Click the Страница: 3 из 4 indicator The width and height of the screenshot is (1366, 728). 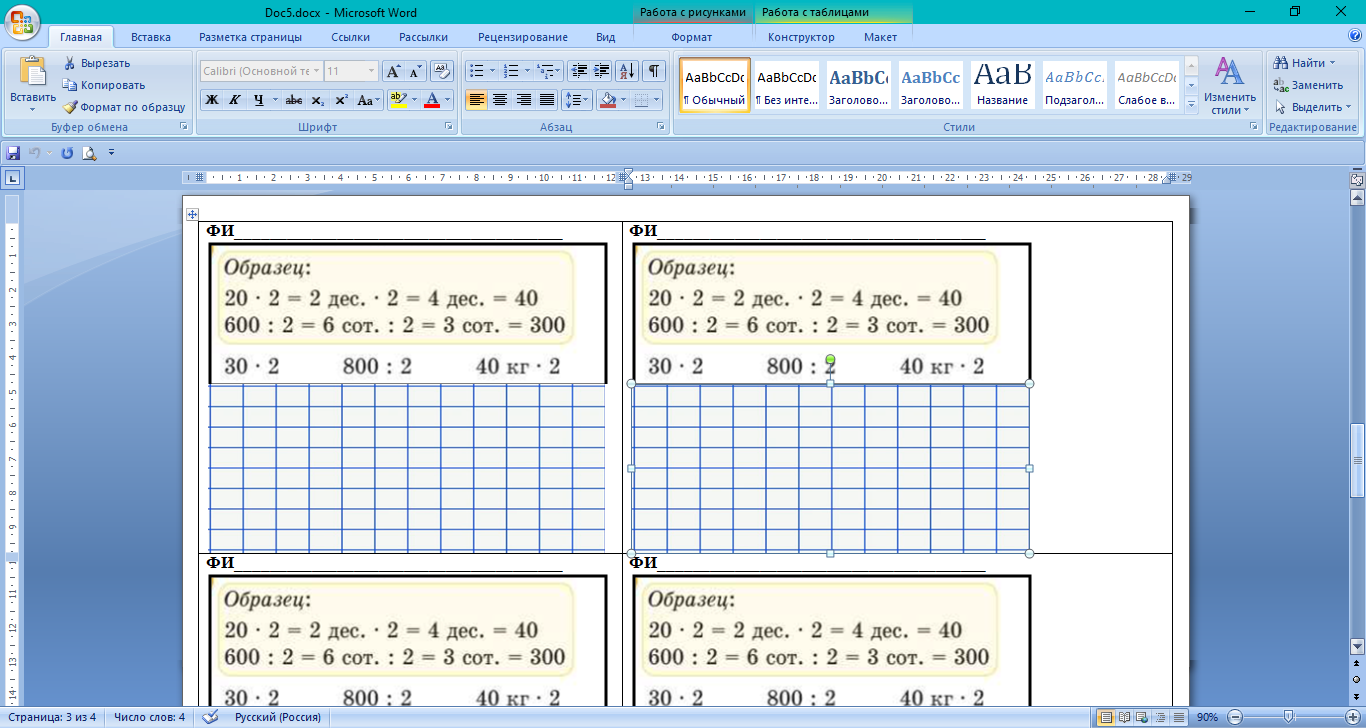[51, 717]
